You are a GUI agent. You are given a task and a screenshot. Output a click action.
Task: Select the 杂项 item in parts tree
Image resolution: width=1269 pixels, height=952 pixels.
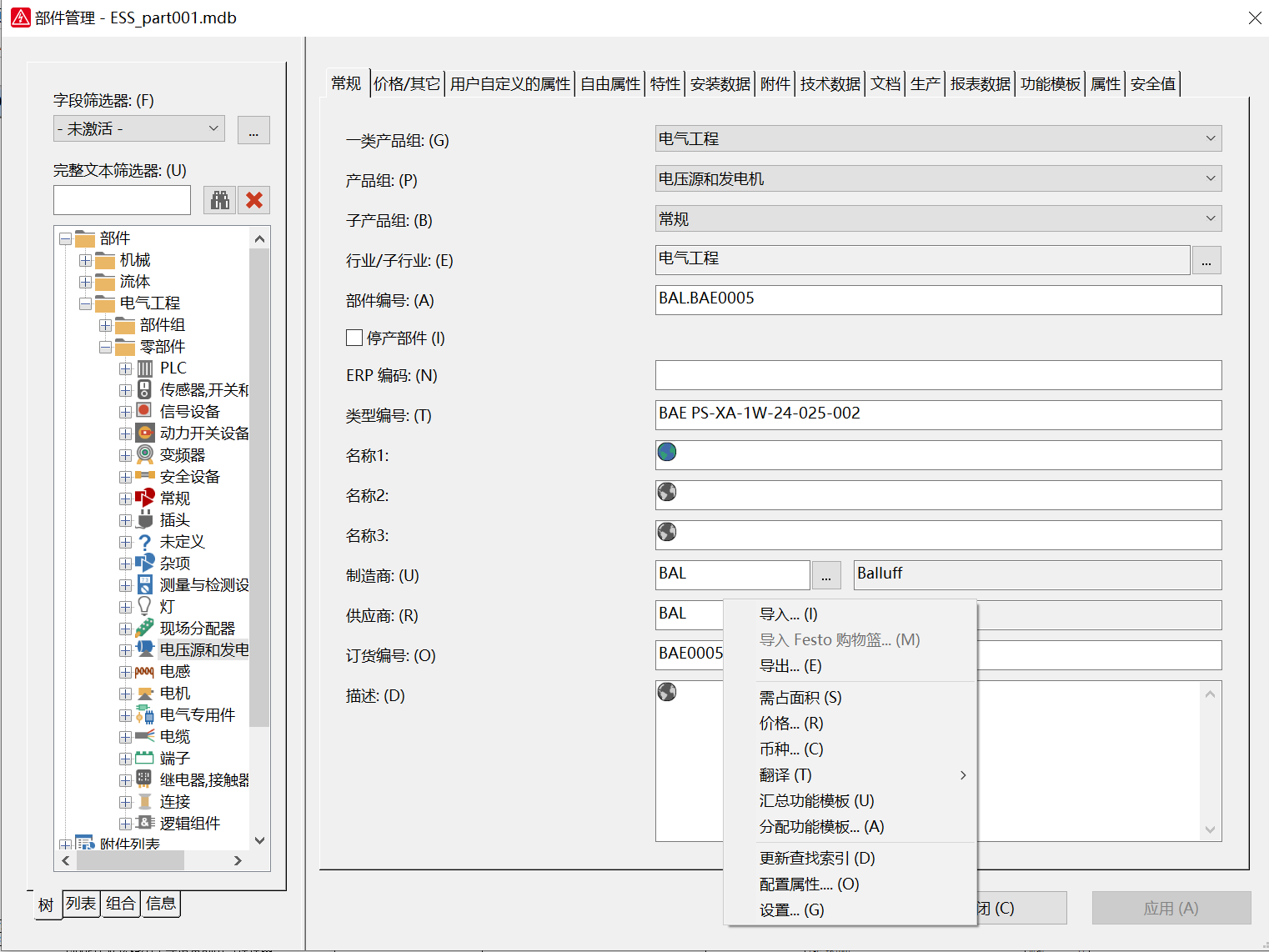(x=175, y=564)
